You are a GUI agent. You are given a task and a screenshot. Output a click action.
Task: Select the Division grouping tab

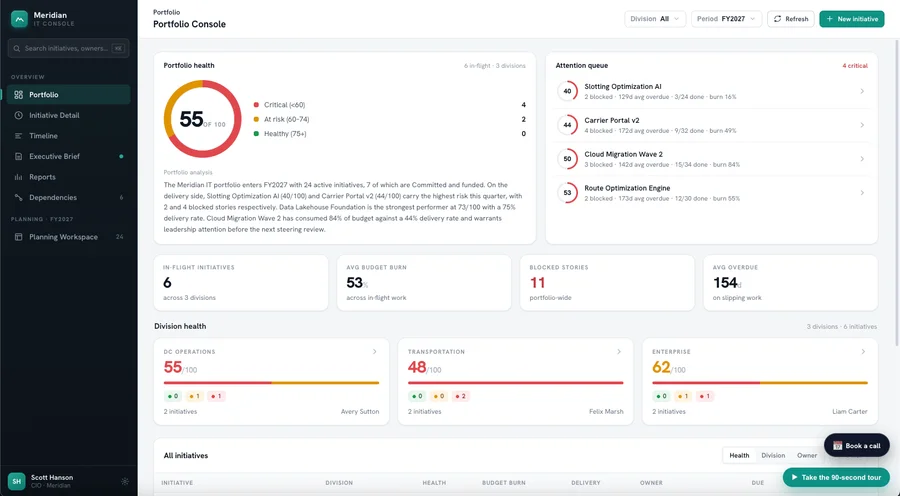pyautogui.click(x=773, y=455)
